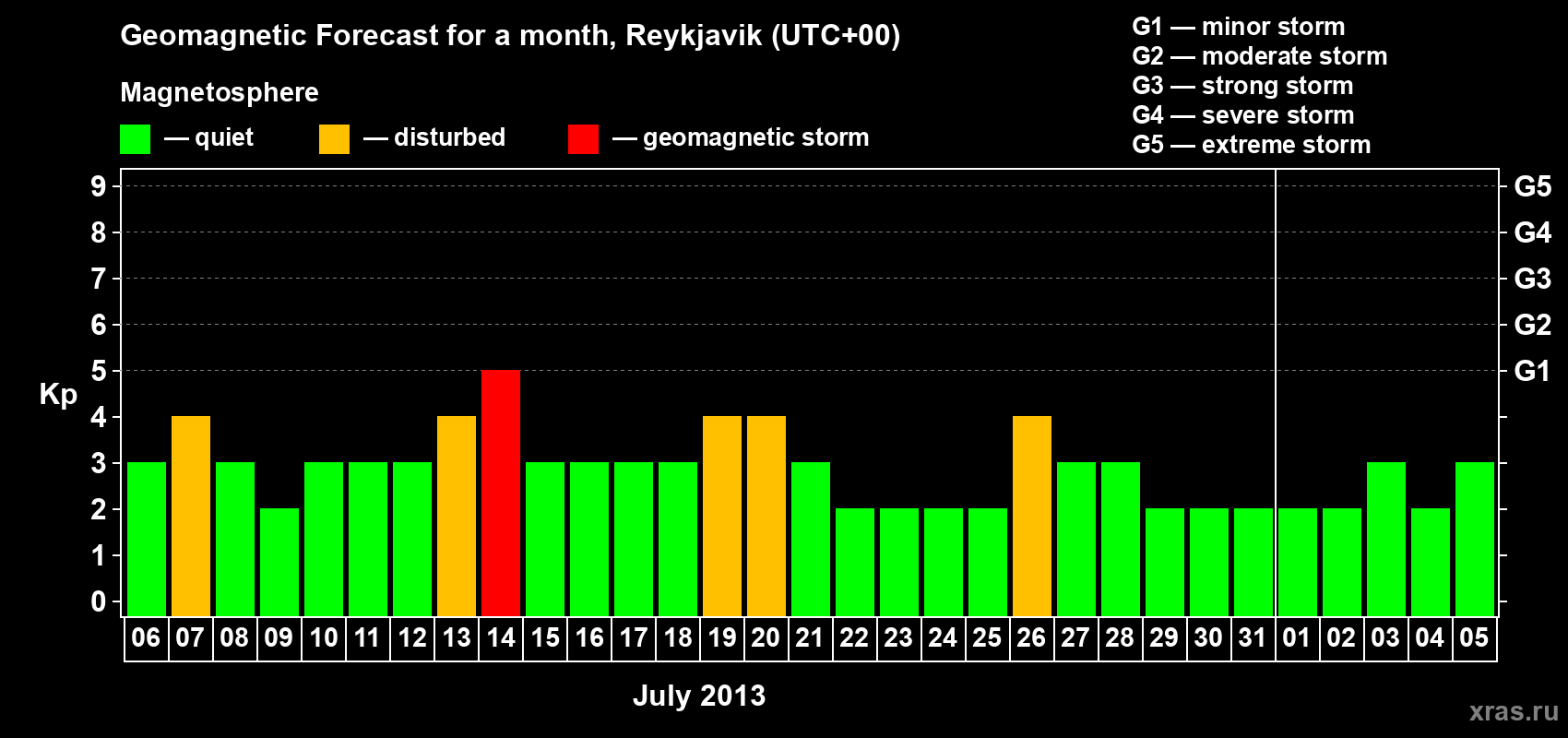This screenshot has width=1568, height=738.
Task: Select the short green bar above day 09
Action: (x=279, y=562)
